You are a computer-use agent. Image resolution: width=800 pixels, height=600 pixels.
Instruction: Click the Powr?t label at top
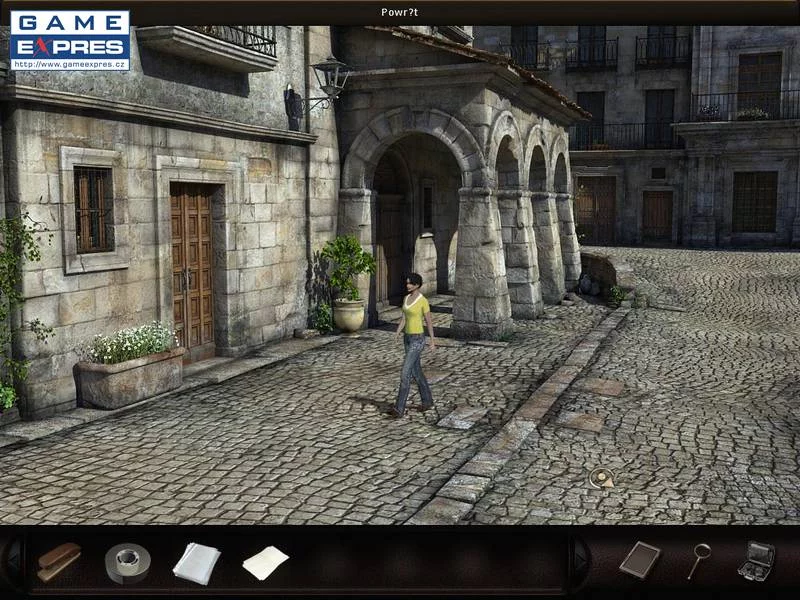pyautogui.click(x=400, y=12)
